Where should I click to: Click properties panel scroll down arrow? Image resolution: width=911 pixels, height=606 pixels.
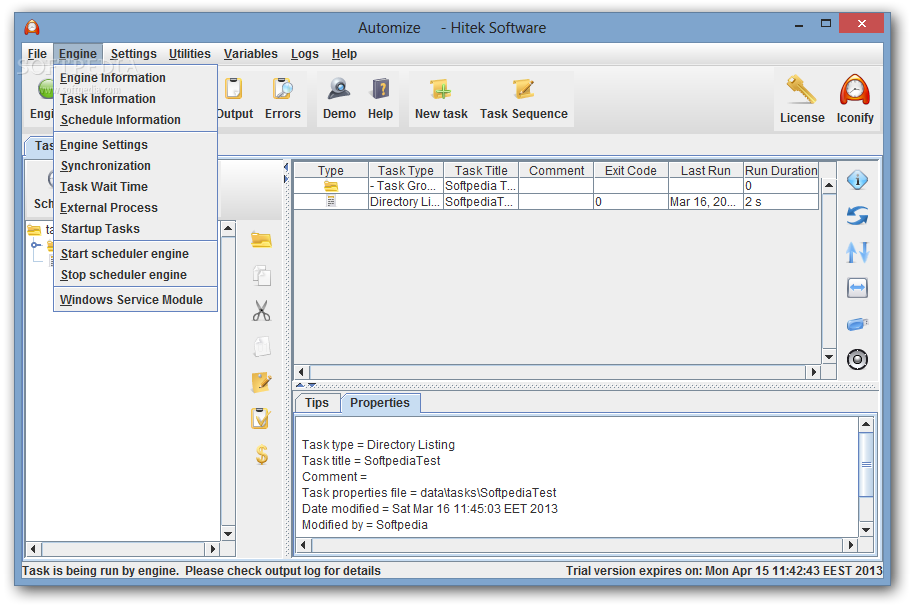point(866,529)
